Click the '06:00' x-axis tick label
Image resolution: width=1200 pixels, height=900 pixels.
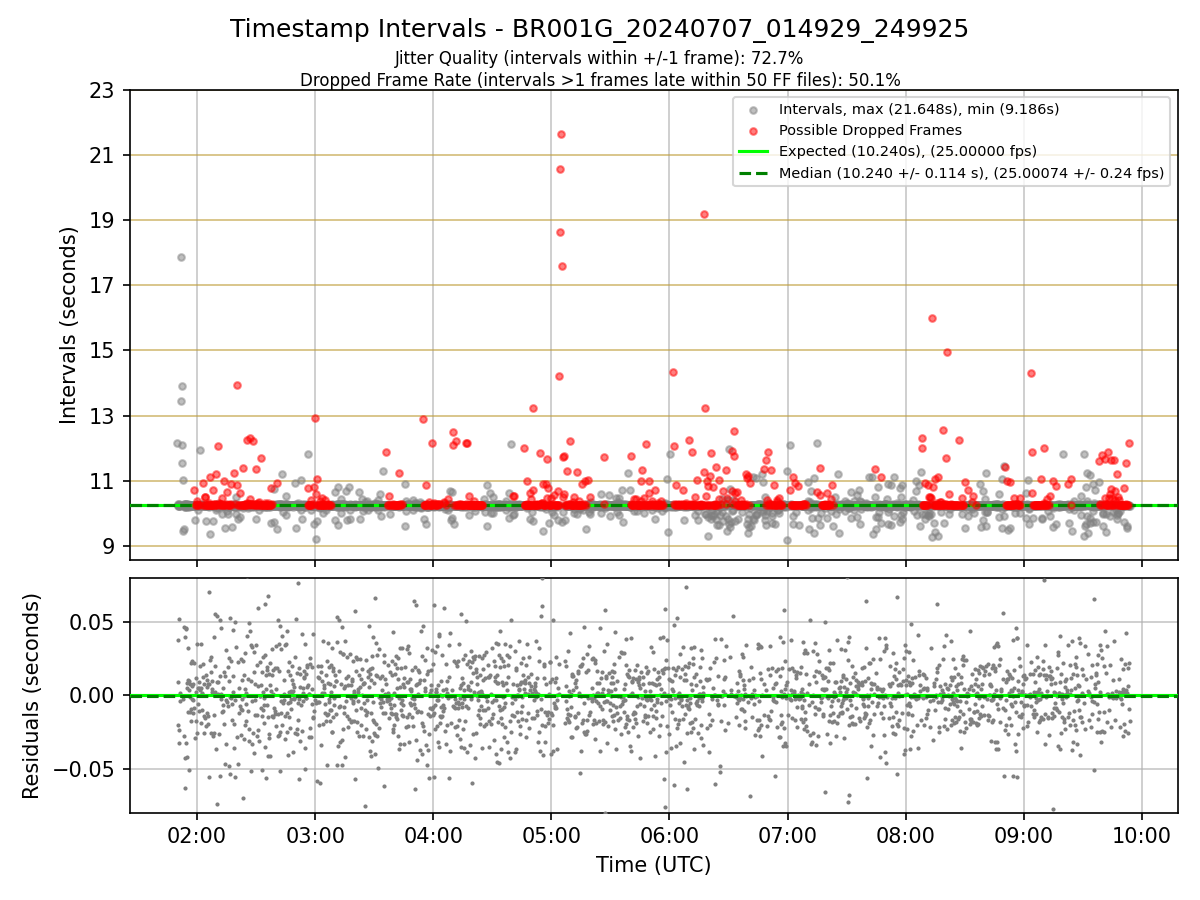pyautogui.click(x=669, y=834)
